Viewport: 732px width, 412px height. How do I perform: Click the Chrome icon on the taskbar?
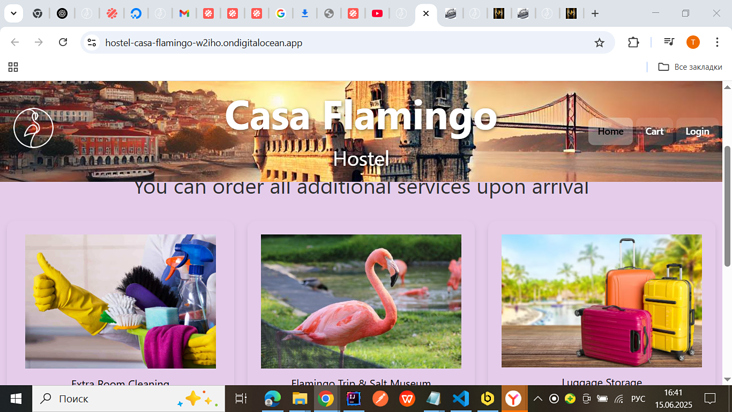[x=326, y=398]
